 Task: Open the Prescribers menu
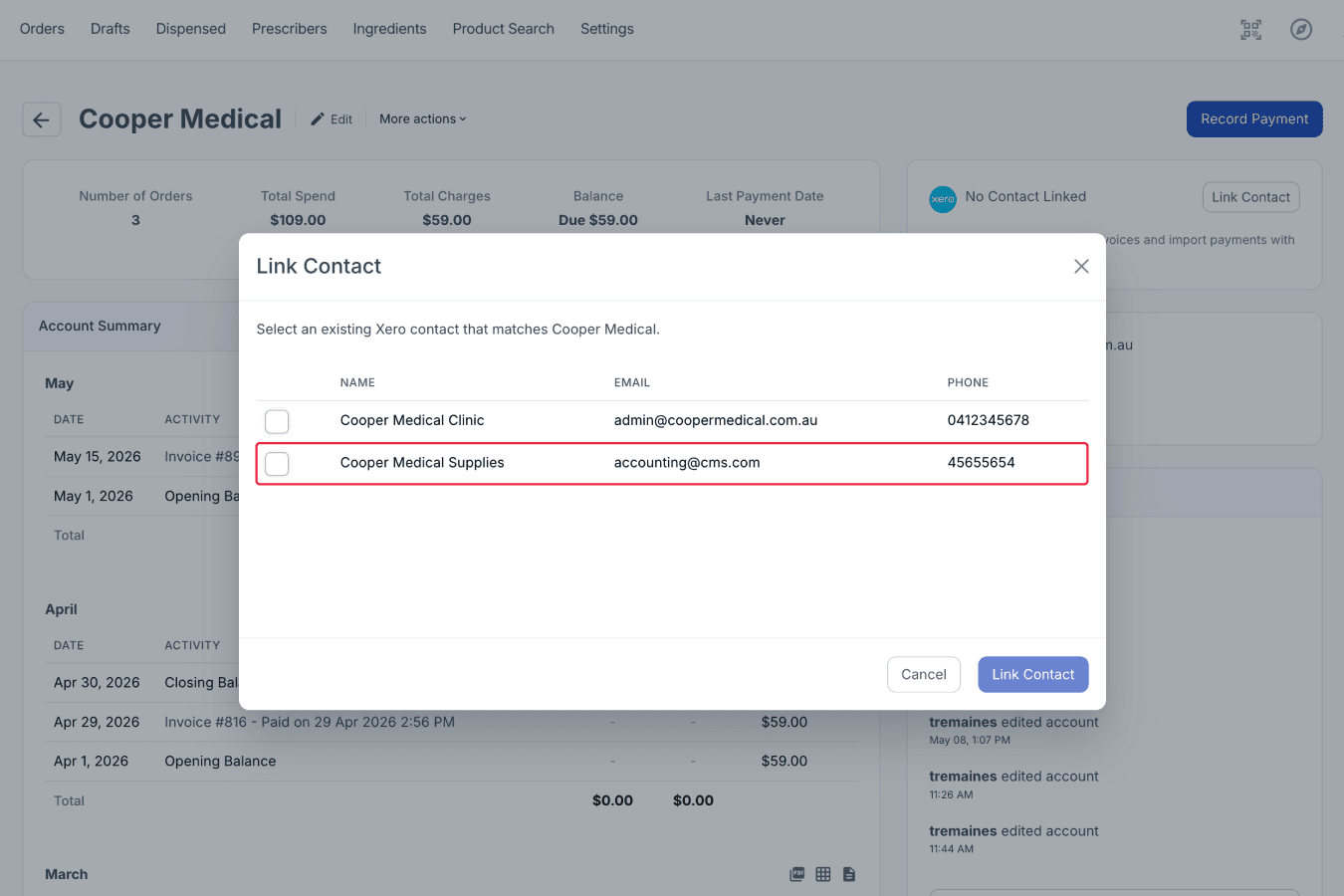pyautogui.click(x=290, y=29)
